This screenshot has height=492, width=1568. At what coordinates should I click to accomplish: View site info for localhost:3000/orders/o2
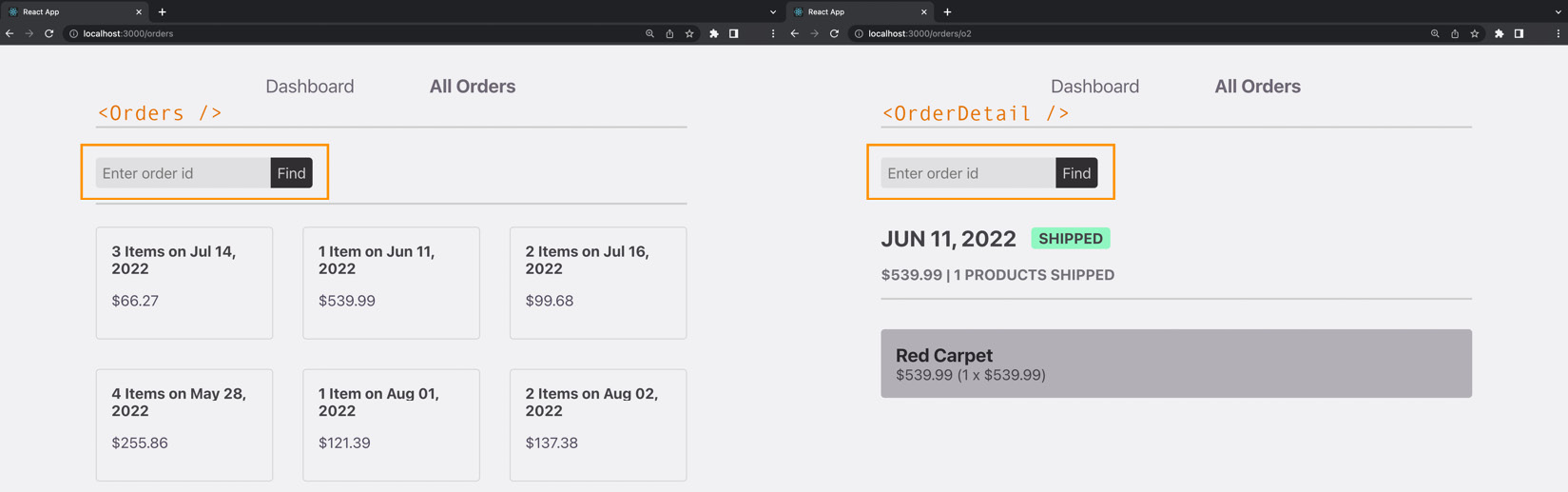tap(859, 33)
